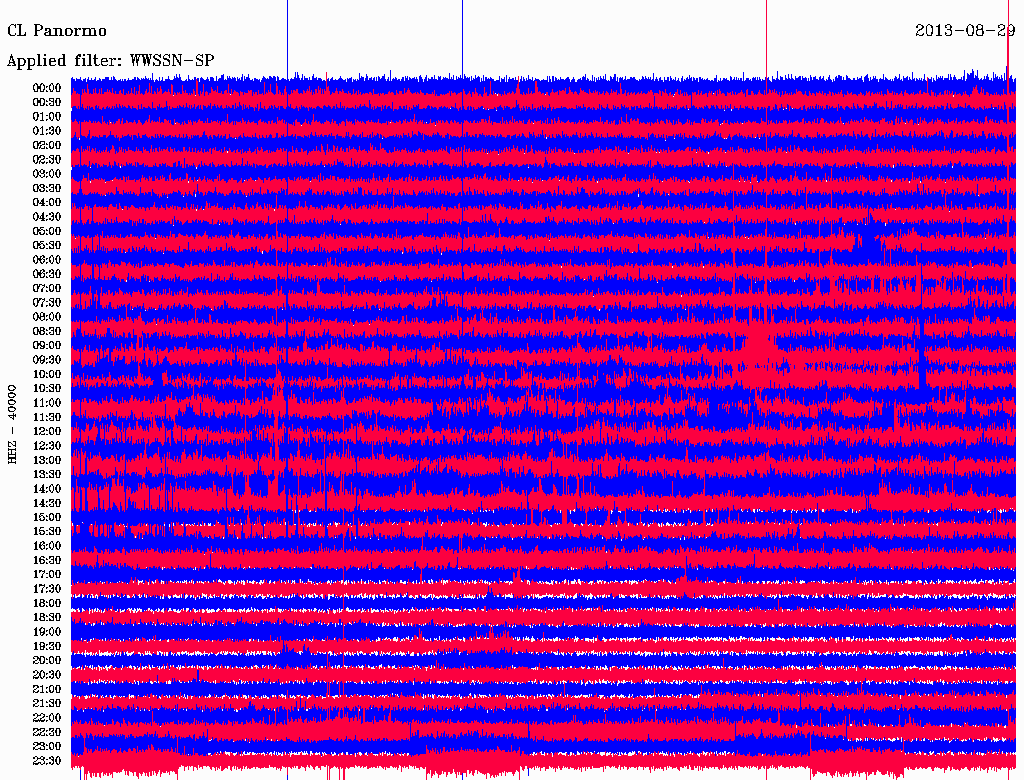
Task: Select the 14:30 time label
Action: [x=47, y=503]
